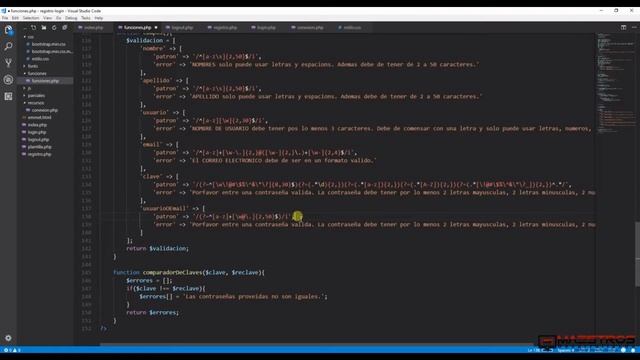
Task: Switch to the registro.php editor tab
Action: click(225, 28)
